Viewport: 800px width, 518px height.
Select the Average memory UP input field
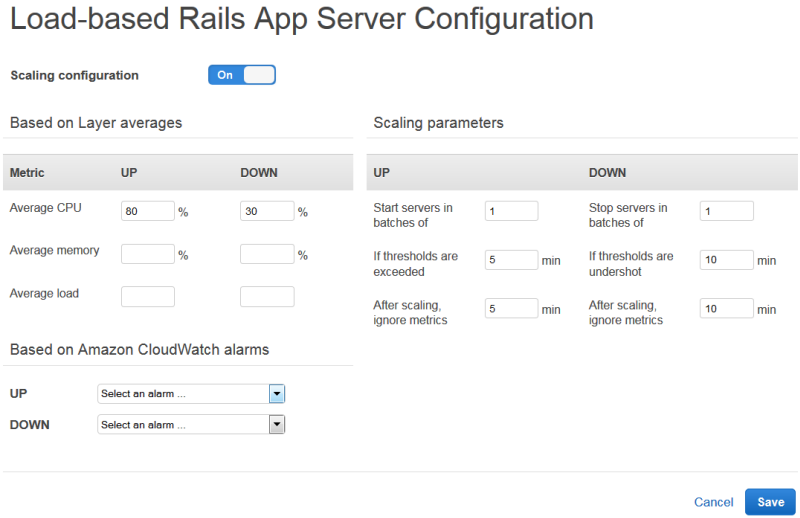(x=147, y=254)
